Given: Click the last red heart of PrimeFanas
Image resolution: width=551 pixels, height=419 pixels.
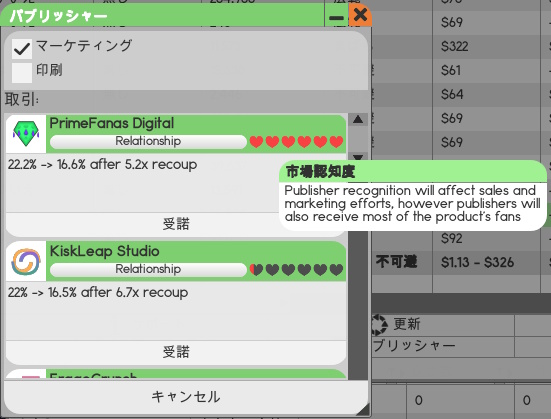Looking at the screenshot, I should [x=336, y=142].
